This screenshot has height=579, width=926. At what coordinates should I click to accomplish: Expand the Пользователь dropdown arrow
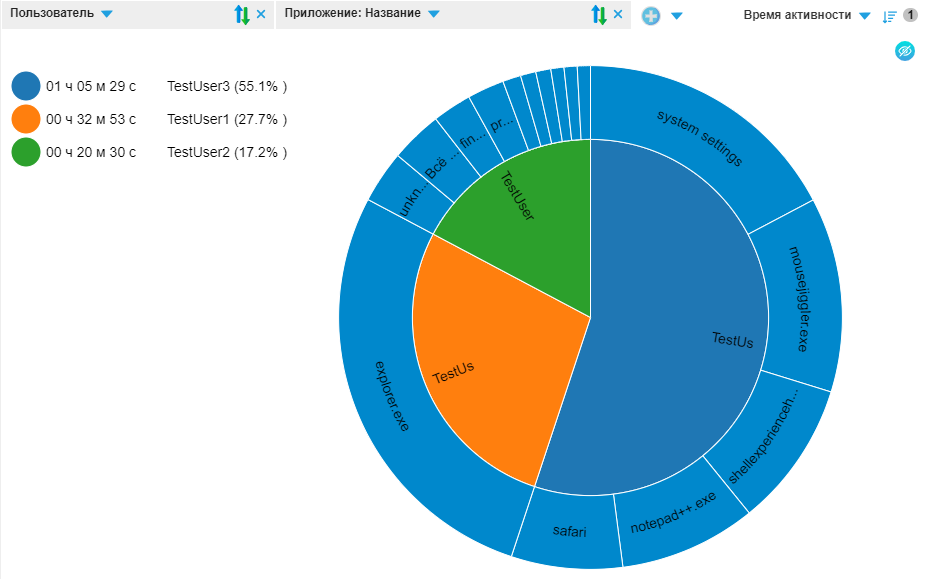tap(107, 14)
